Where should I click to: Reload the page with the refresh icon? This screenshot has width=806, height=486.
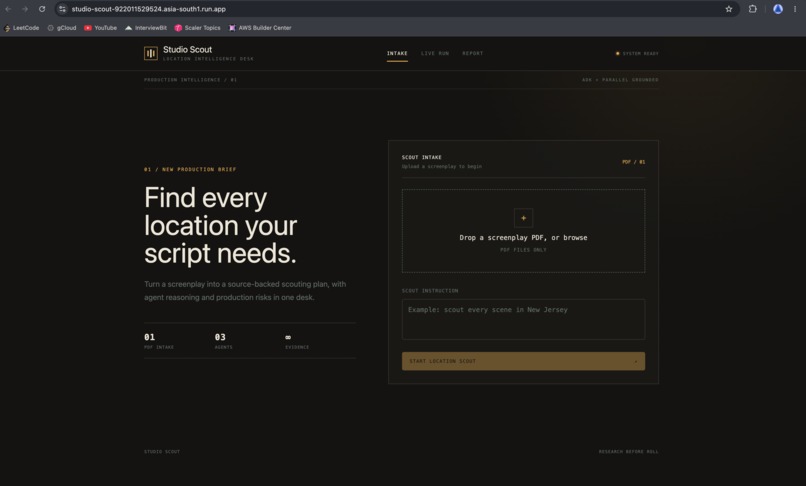pos(42,9)
